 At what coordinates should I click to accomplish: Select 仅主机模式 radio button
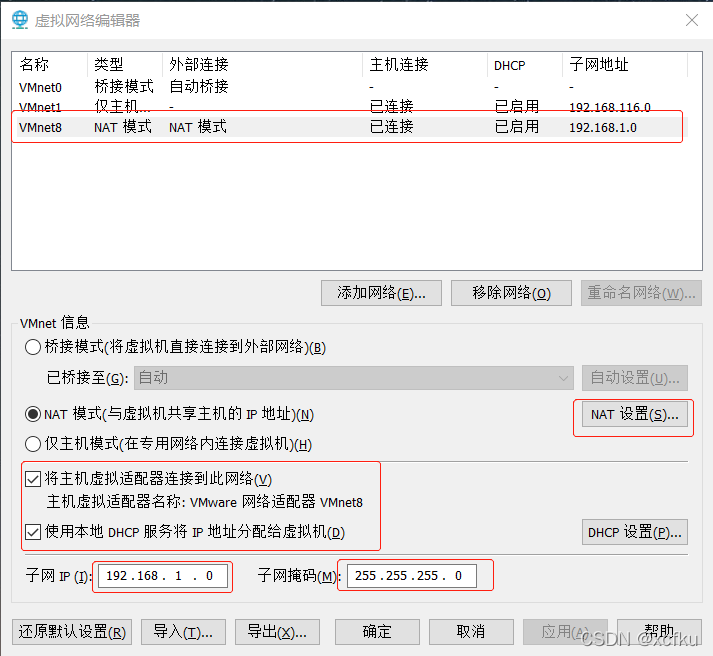coord(33,444)
